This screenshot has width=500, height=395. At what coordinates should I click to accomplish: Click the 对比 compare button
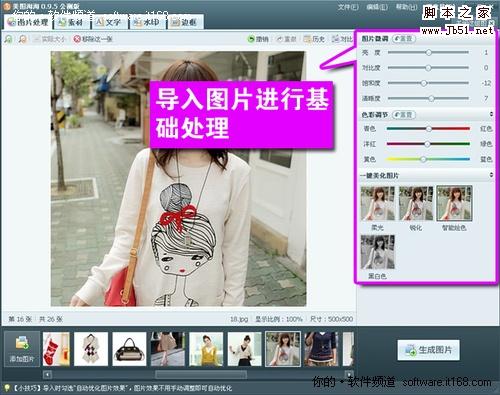pyautogui.click(x=342, y=39)
